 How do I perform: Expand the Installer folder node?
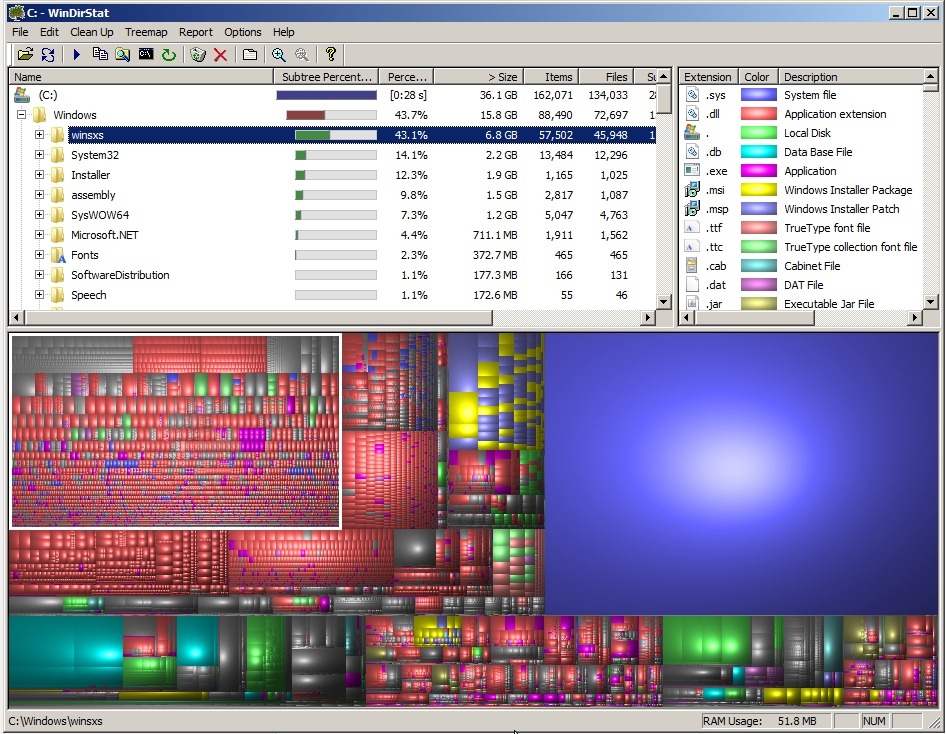click(39, 175)
